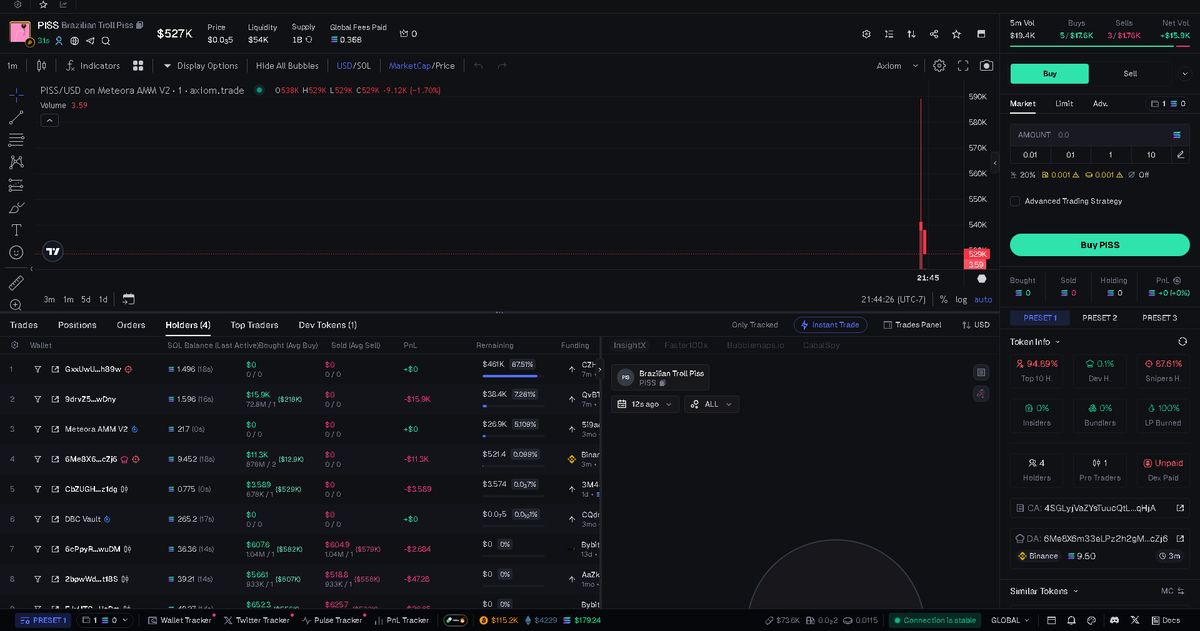Select the forecasting position tool
1200x631 pixels.
[16, 185]
